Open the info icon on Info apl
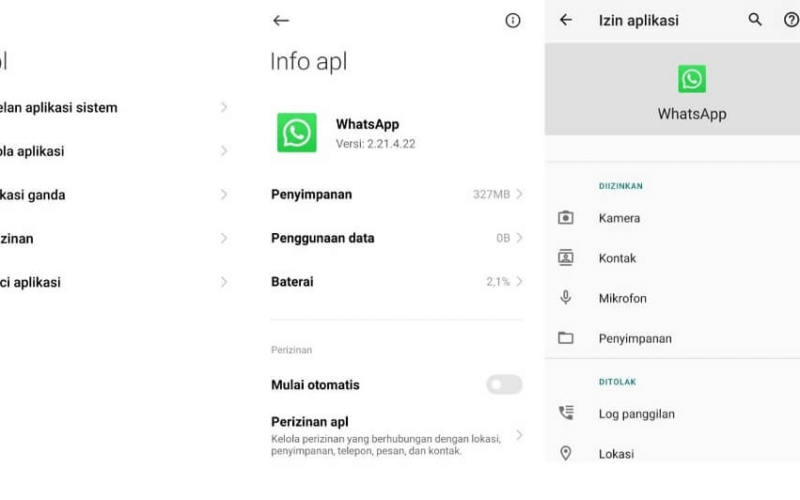Viewport: 800px width, 500px height. 513,20
